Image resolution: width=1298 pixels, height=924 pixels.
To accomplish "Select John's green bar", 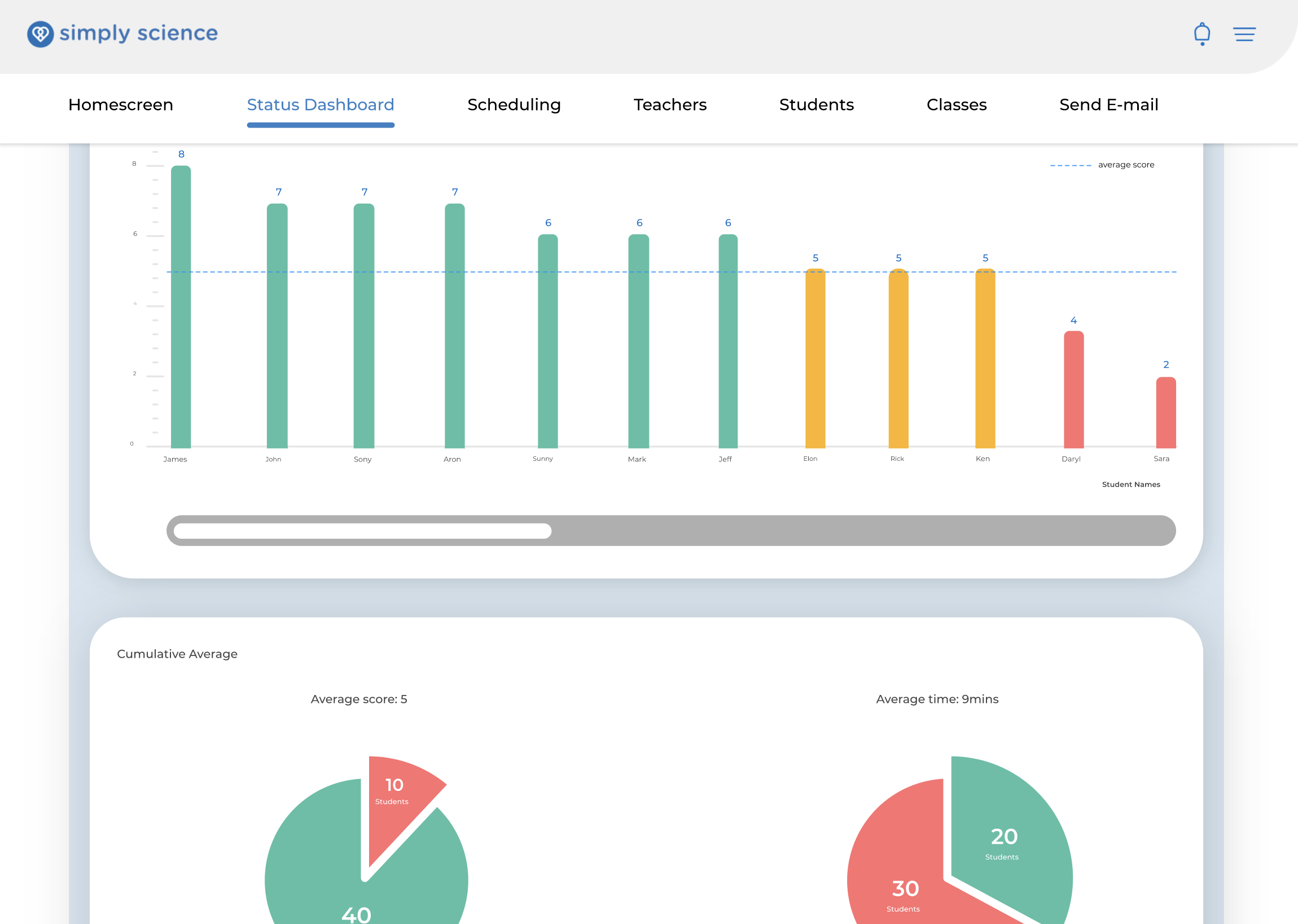I will [x=277, y=326].
